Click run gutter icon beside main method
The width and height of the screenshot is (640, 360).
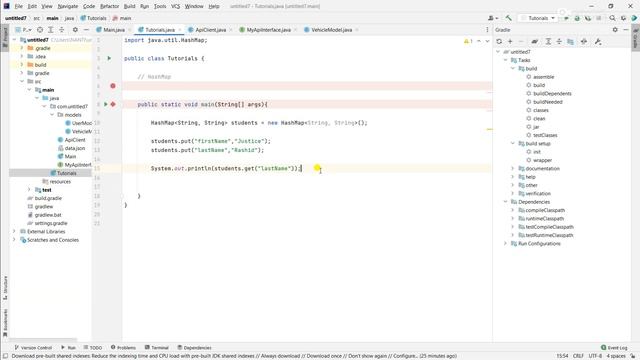coord(105,104)
